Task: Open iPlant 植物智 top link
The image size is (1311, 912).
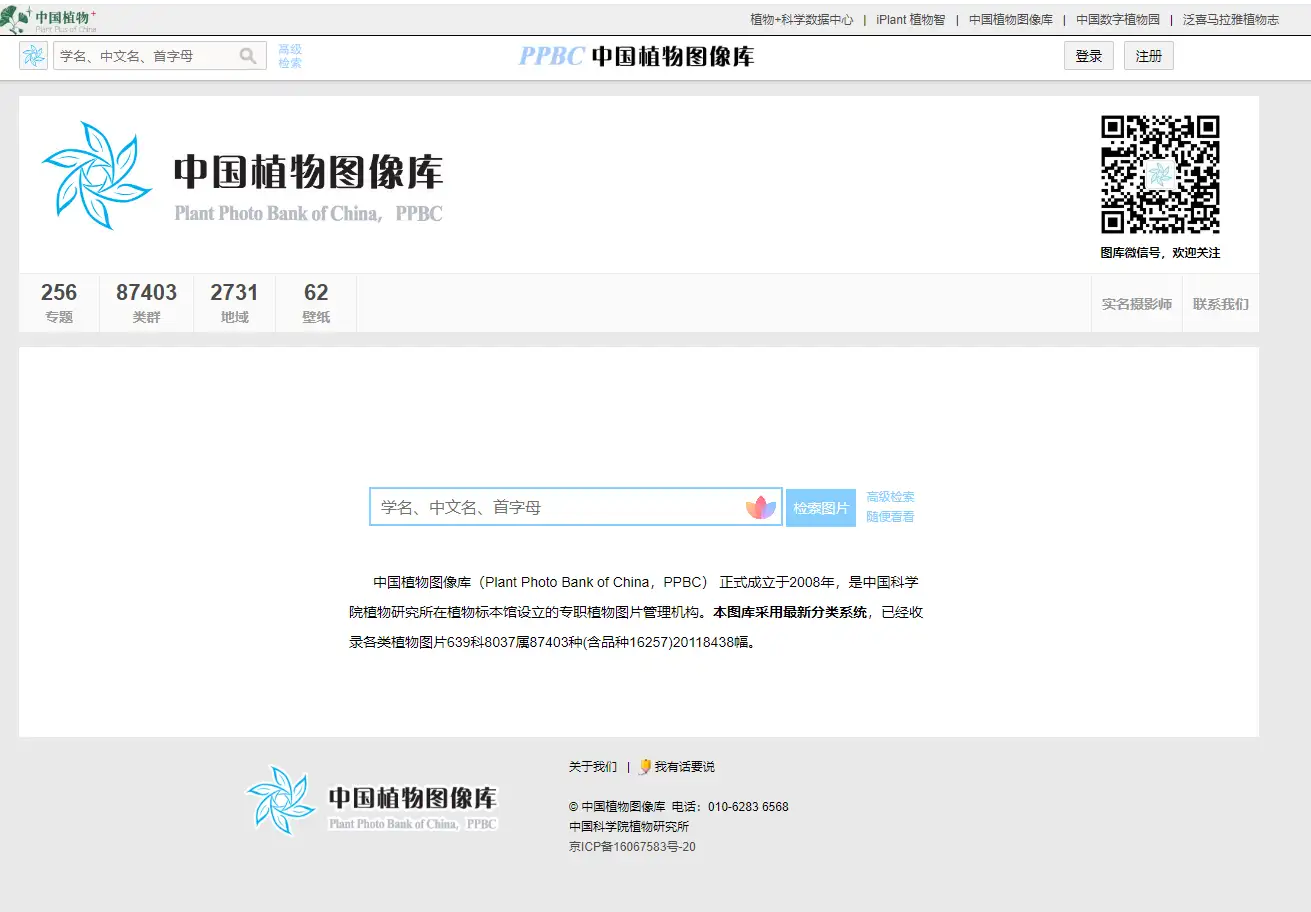Action: (910, 19)
